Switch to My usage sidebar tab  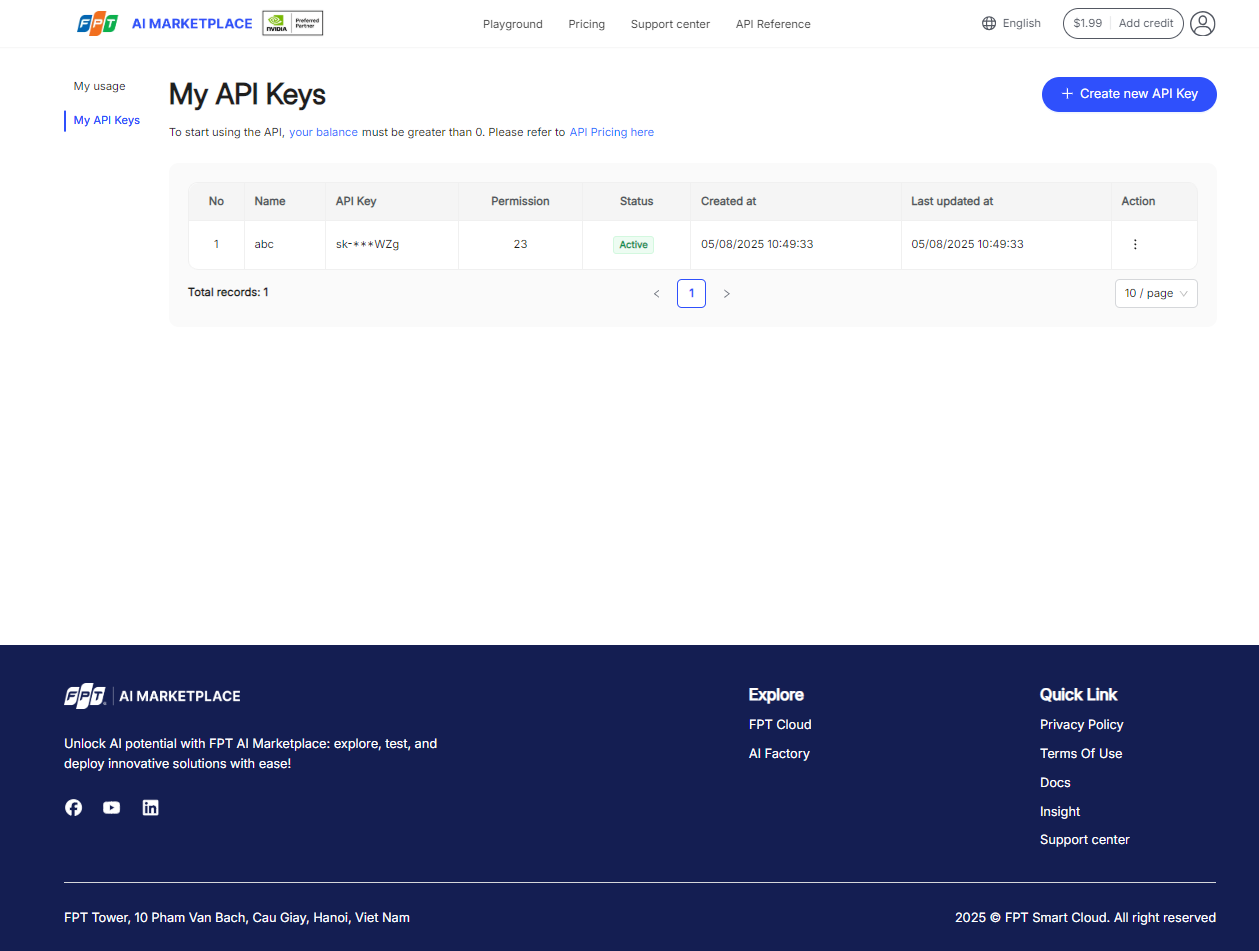[x=100, y=86]
